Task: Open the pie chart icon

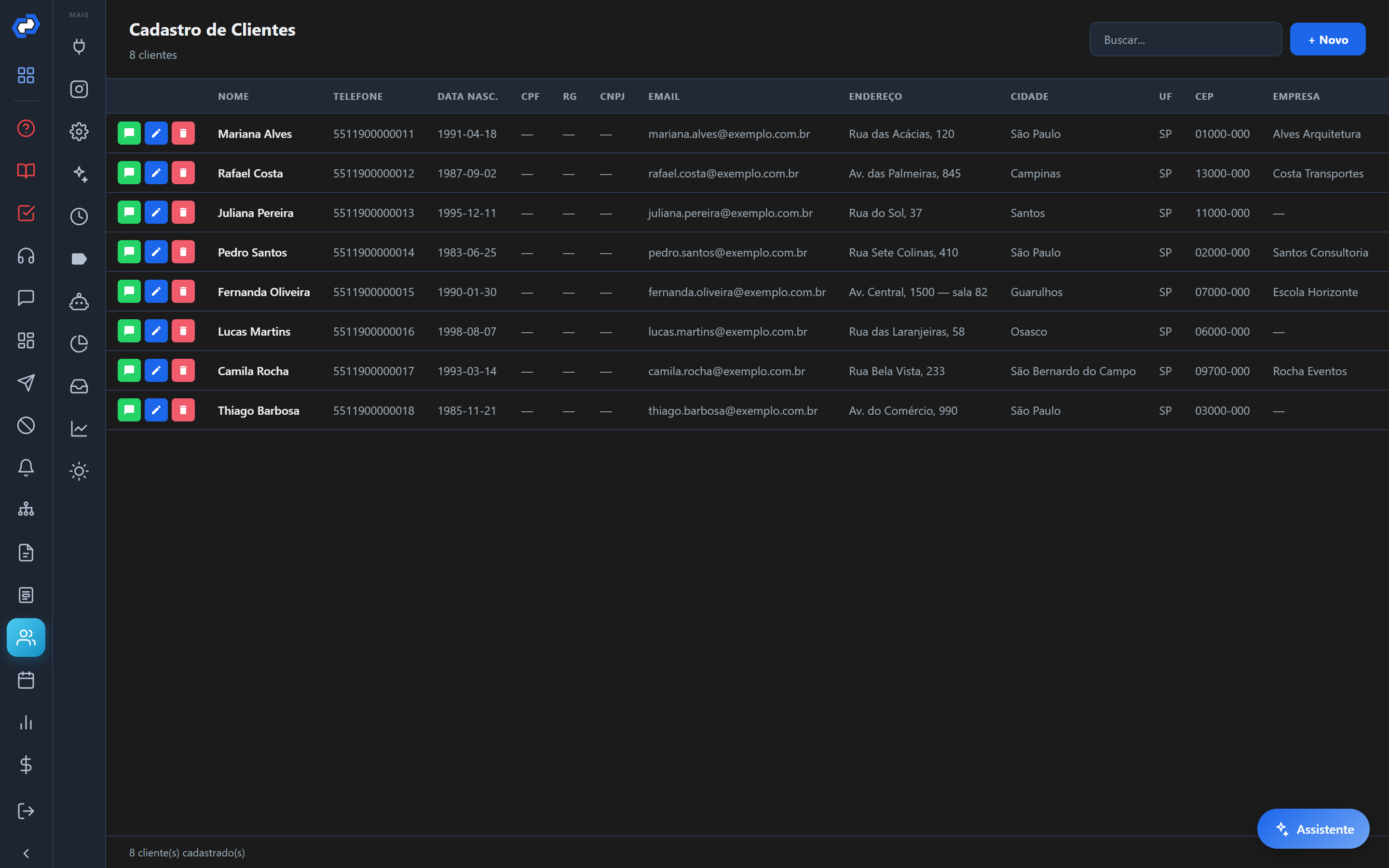Action: pos(79,344)
